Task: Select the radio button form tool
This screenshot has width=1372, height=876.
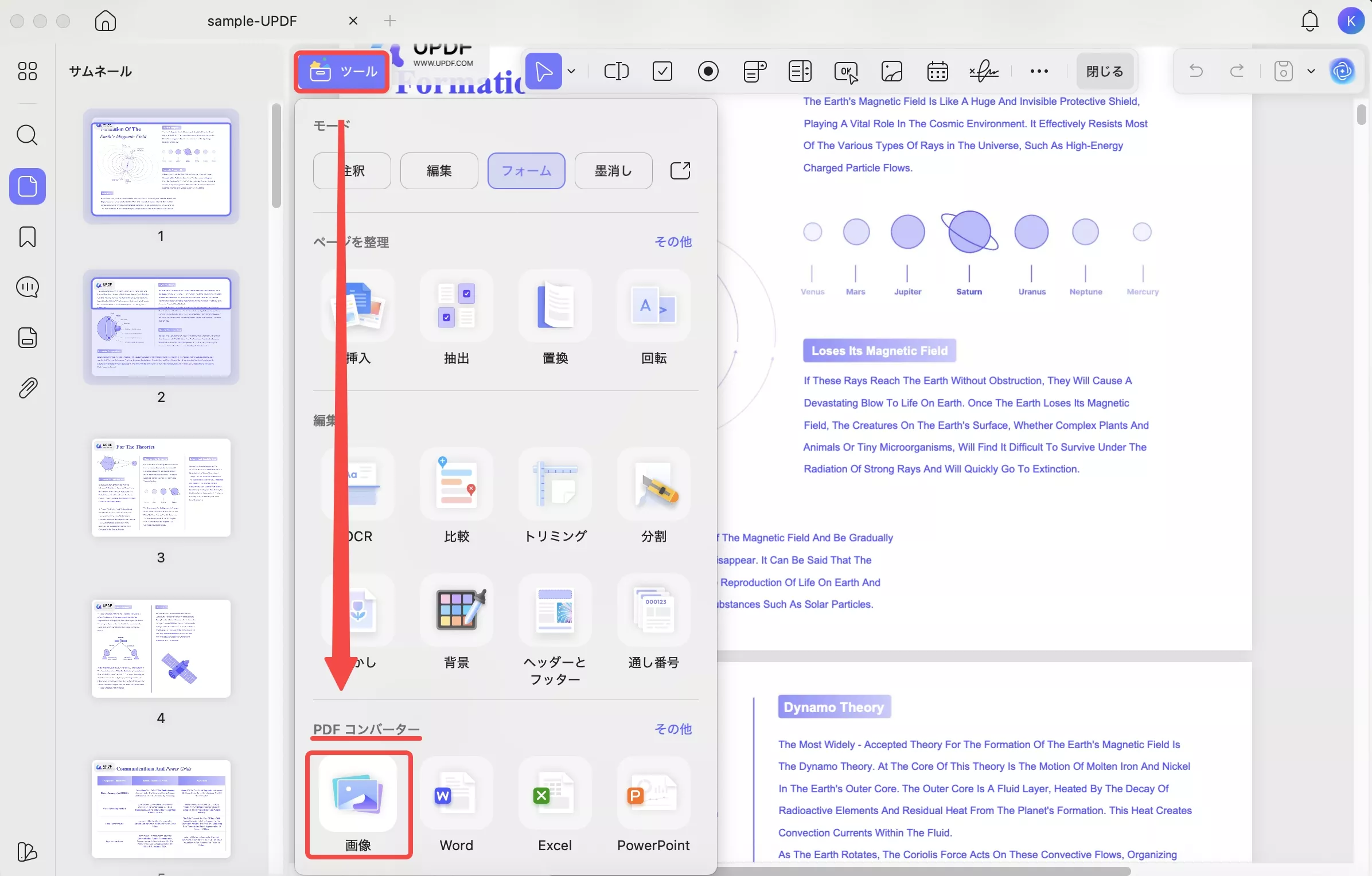Action: click(708, 71)
